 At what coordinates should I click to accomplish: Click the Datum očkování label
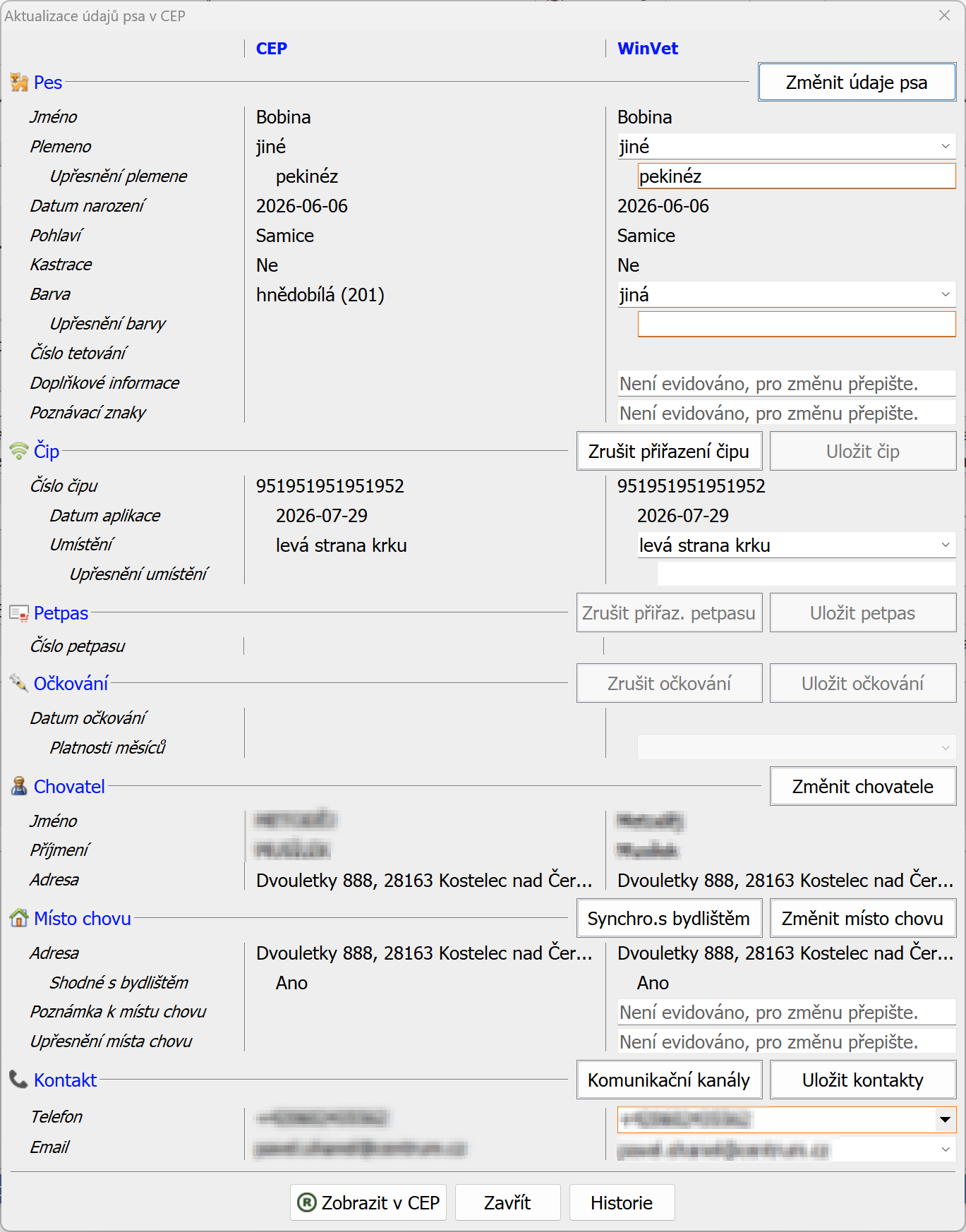(x=88, y=718)
